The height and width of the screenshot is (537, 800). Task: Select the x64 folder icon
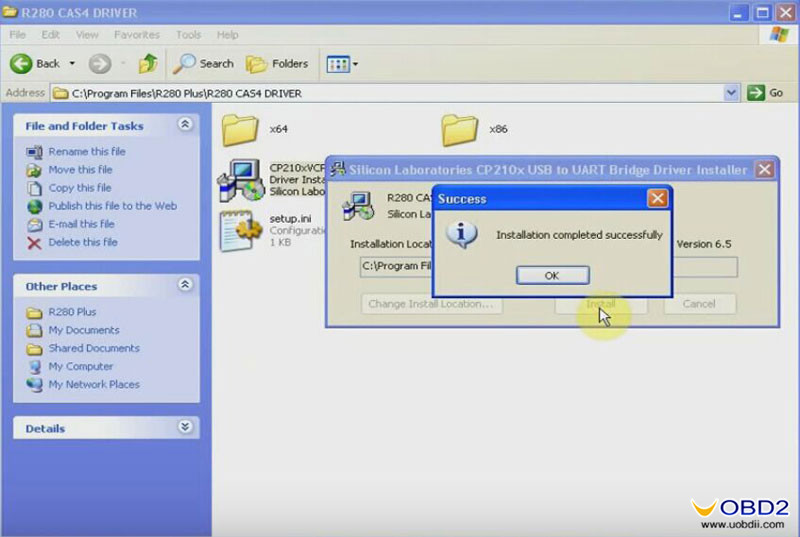click(x=239, y=129)
